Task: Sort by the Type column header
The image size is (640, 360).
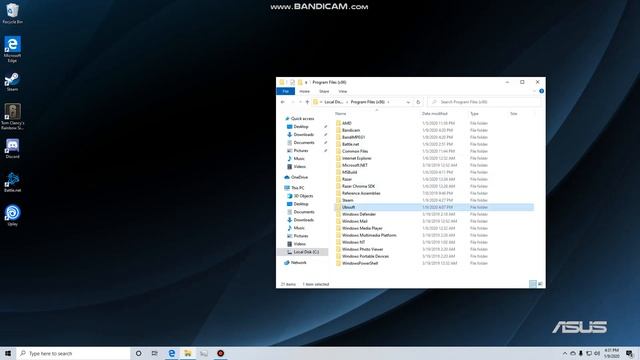Action: (474, 113)
